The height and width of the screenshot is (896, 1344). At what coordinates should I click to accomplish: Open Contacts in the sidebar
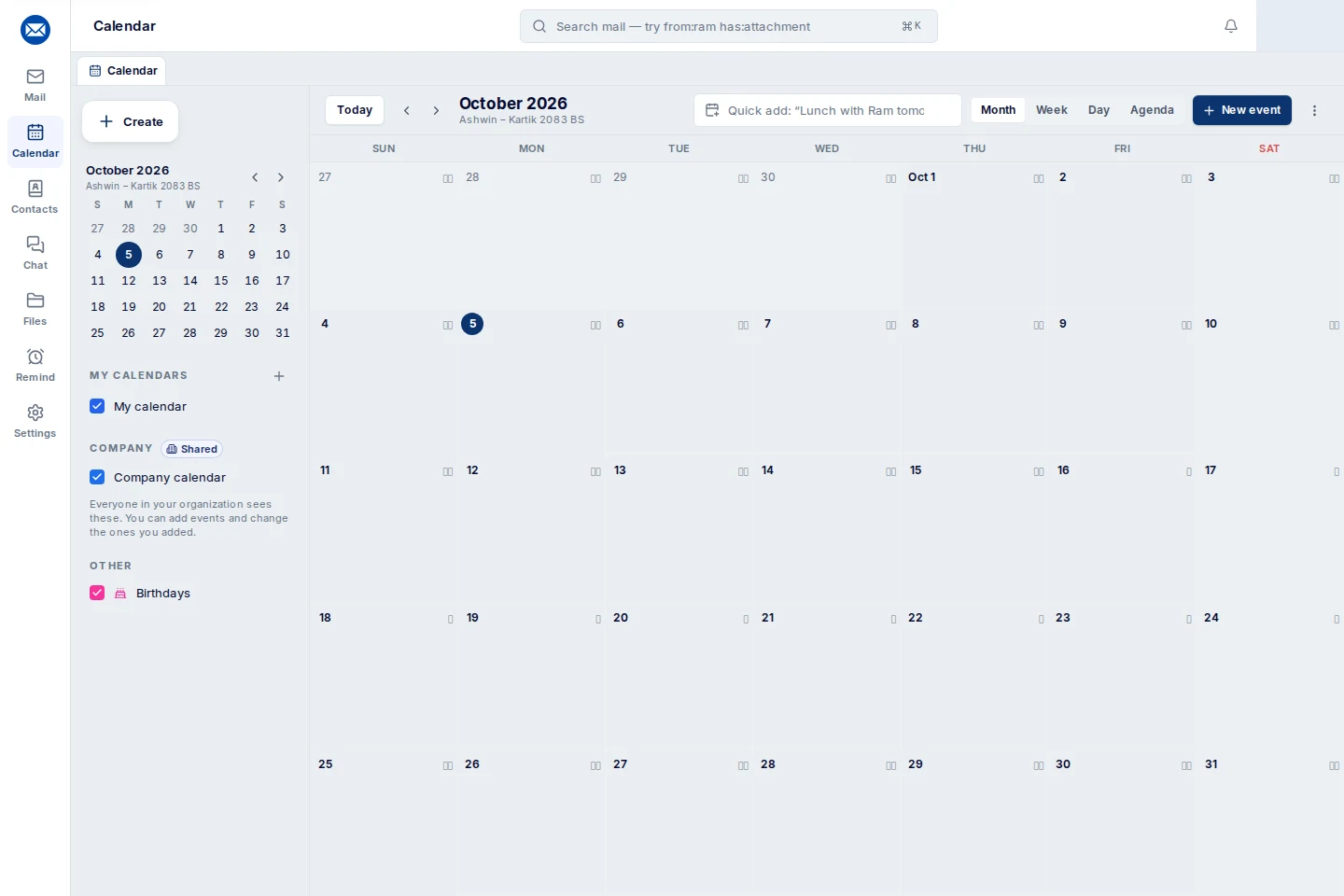click(35, 196)
